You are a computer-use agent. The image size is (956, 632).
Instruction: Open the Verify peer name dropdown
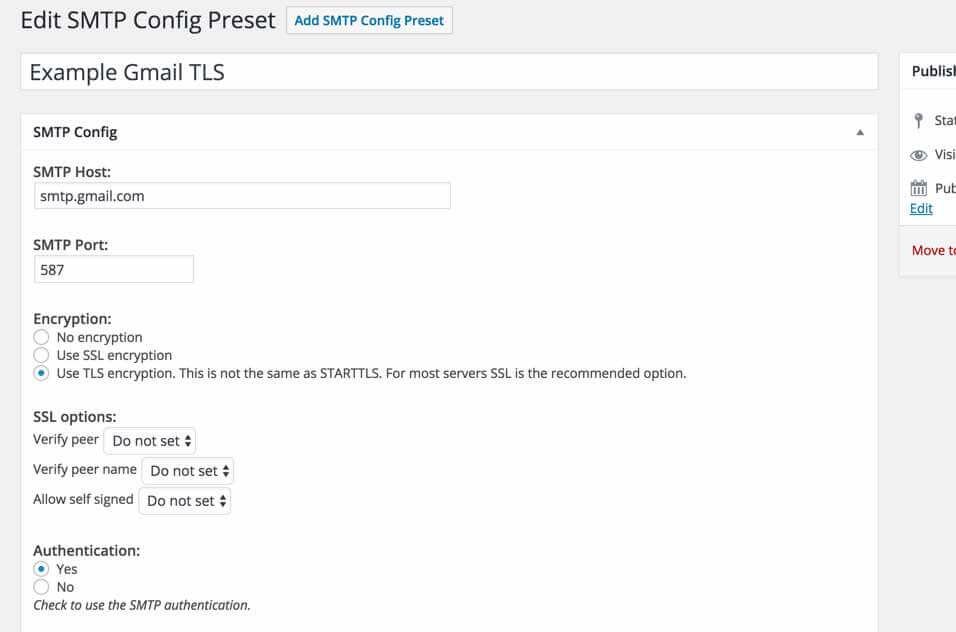188,470
